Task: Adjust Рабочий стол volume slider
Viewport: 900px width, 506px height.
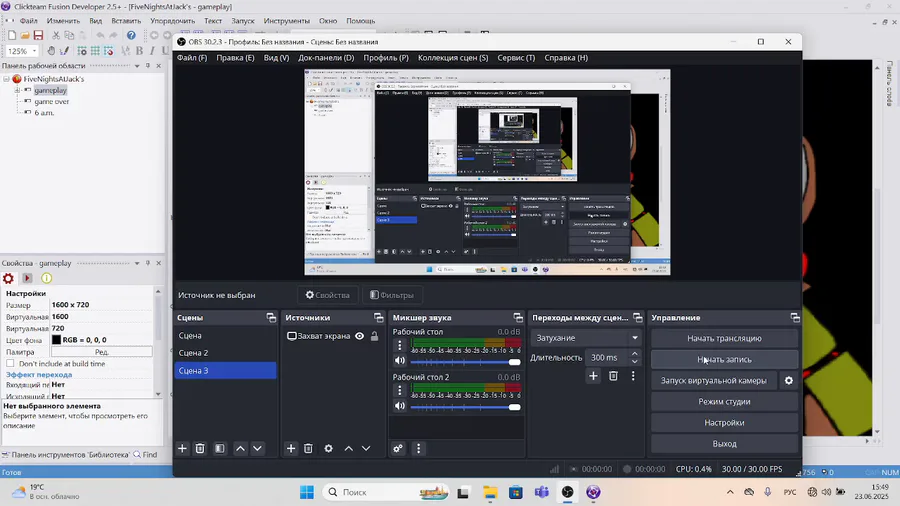Action: [x=465, y=362]
